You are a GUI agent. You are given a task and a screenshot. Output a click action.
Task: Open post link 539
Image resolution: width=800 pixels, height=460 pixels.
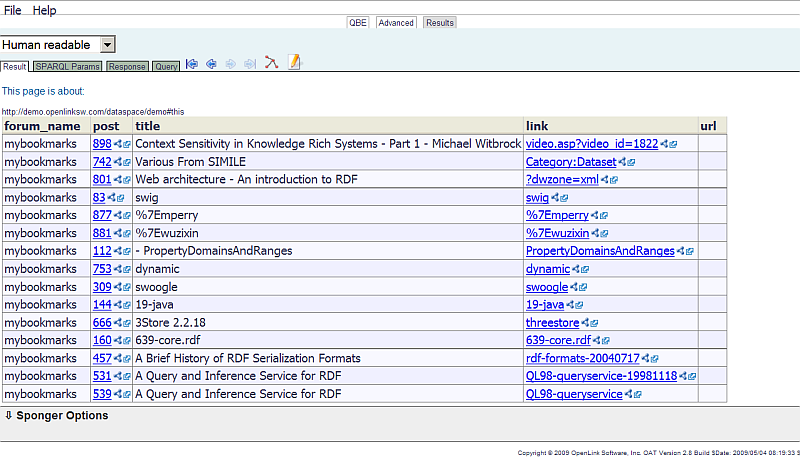coord(102,394)
